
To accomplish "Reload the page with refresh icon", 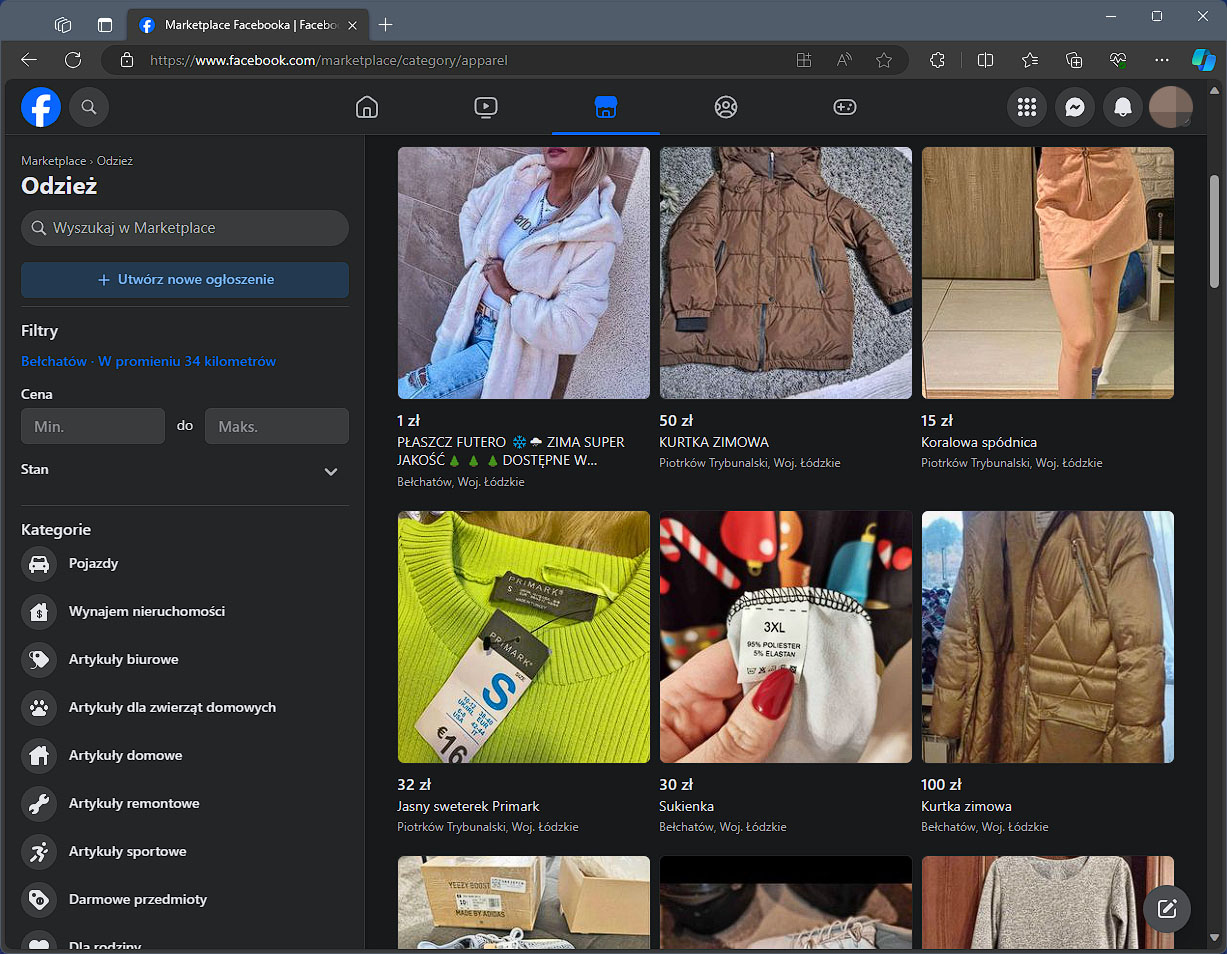I will pyautogui.click(x=73, y=60).
